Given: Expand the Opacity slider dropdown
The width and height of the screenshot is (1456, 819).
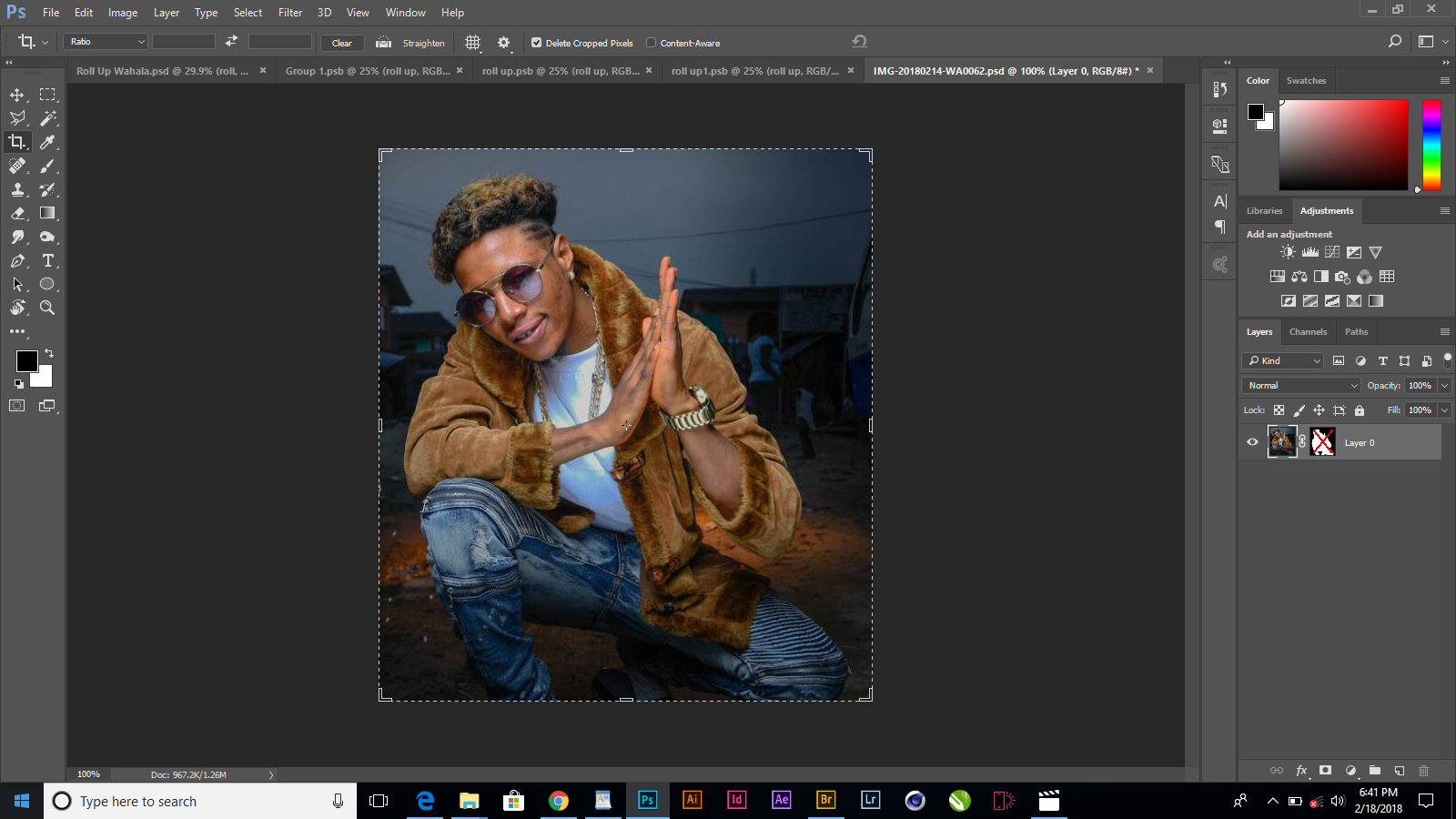Looking at the screenshot, I should point(1444,386).
